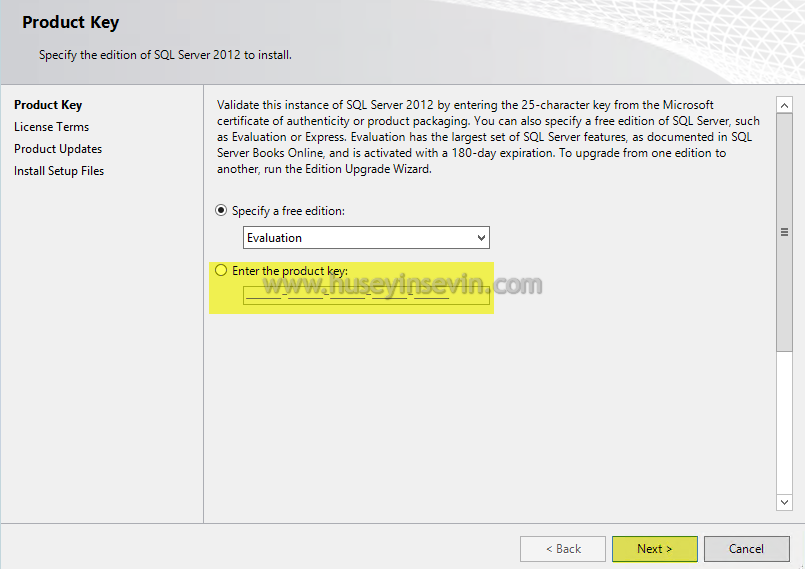The image size is (805, 569).
Task: Select the 'Specify a free edition' radio button
Action: (x=221, y=211)
